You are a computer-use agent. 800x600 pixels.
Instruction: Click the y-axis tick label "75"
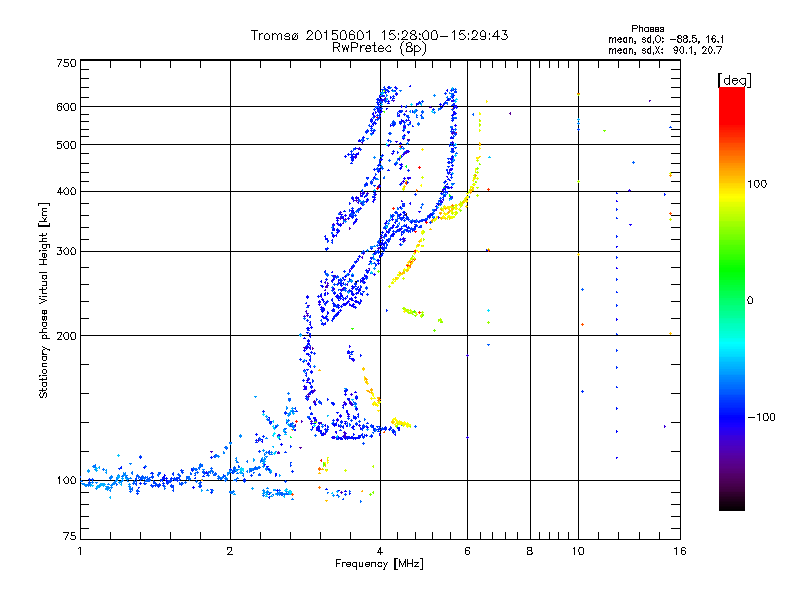70,536
